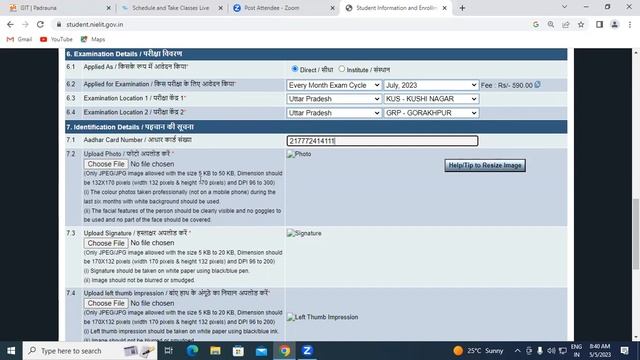Click the Left Thumb Impression image placeholder
The image size is (640, 360).
(x=322, y=317)
